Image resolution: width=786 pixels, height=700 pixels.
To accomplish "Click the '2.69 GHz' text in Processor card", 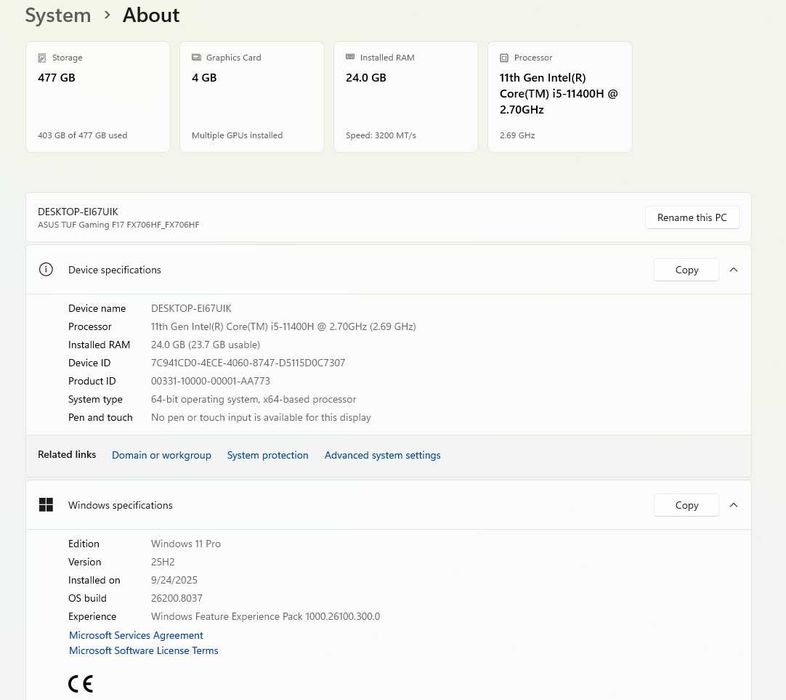I will 517,135.
